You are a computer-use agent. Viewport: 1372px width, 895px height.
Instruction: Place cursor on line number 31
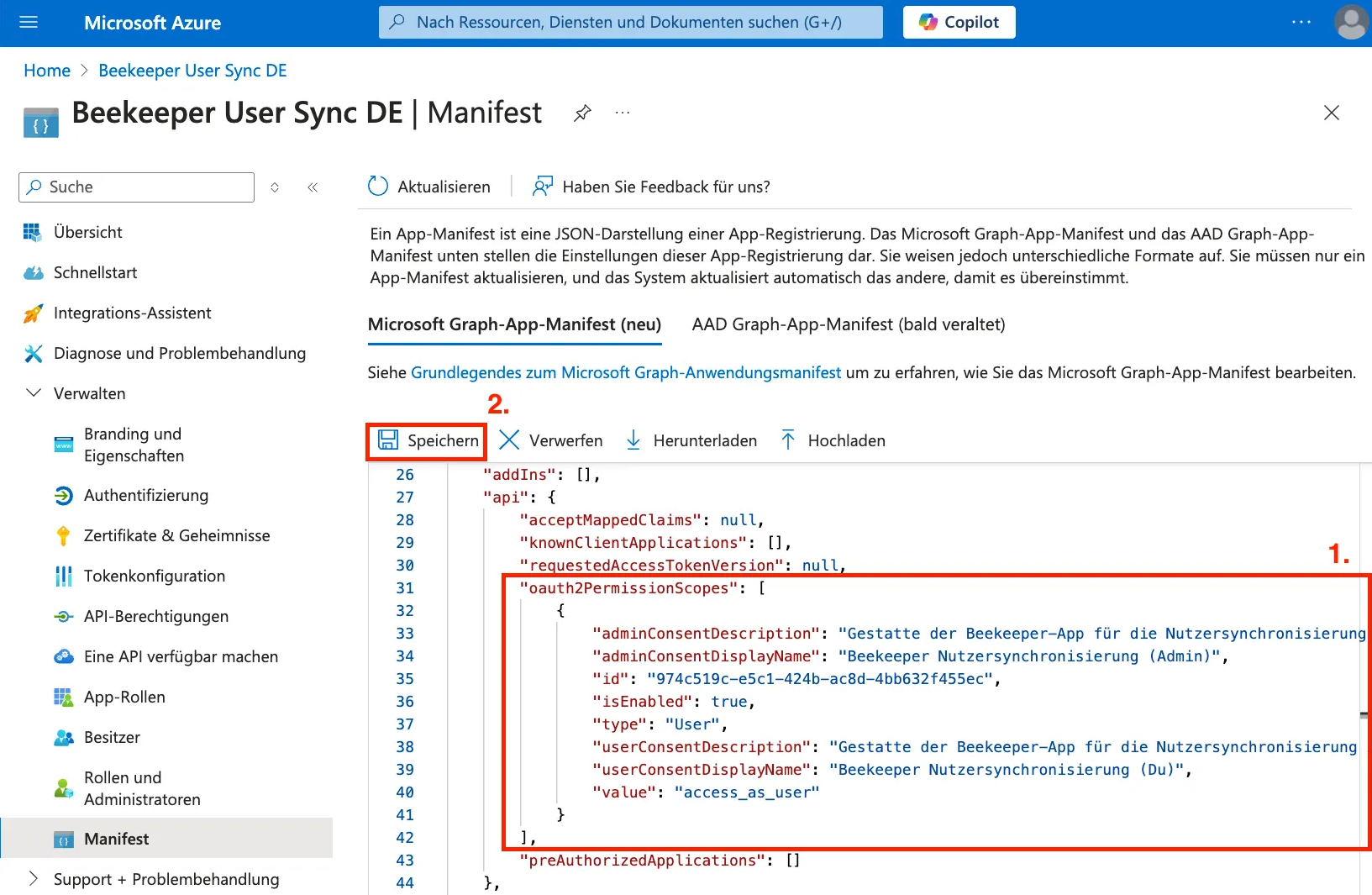click(405, 588)
